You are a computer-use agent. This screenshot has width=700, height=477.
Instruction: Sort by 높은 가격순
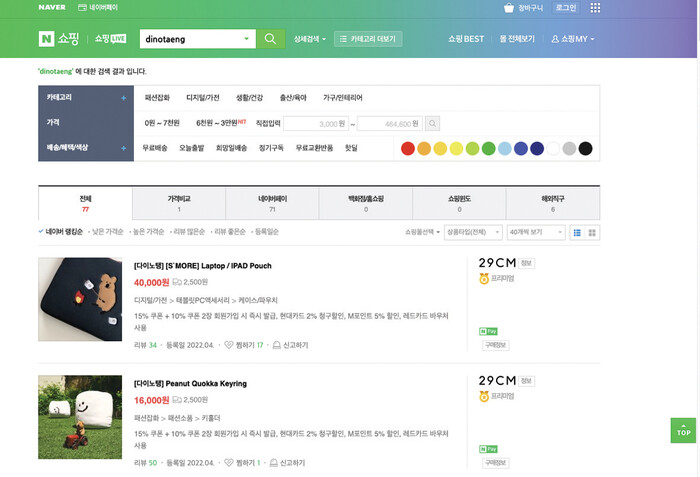[x=147, y=232]
